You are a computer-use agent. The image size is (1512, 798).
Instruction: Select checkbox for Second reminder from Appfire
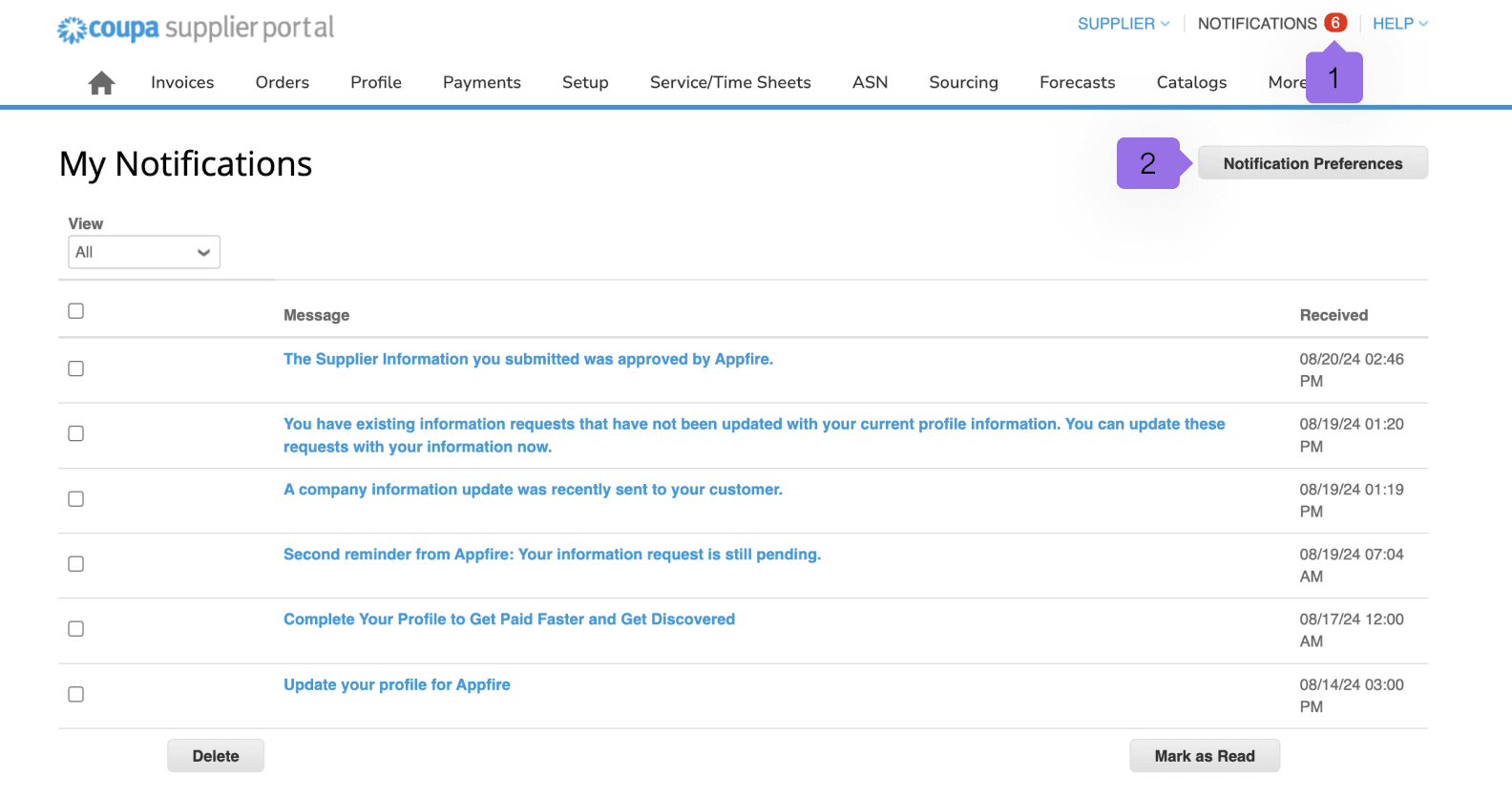[76, 564]
